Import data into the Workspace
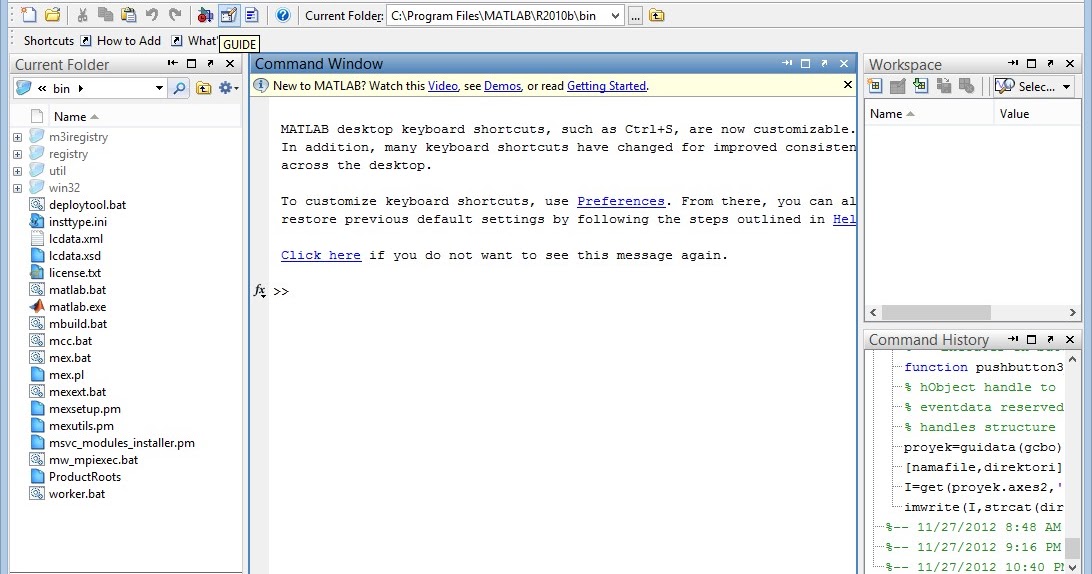 pyautogui.click(x=921, y=86)
